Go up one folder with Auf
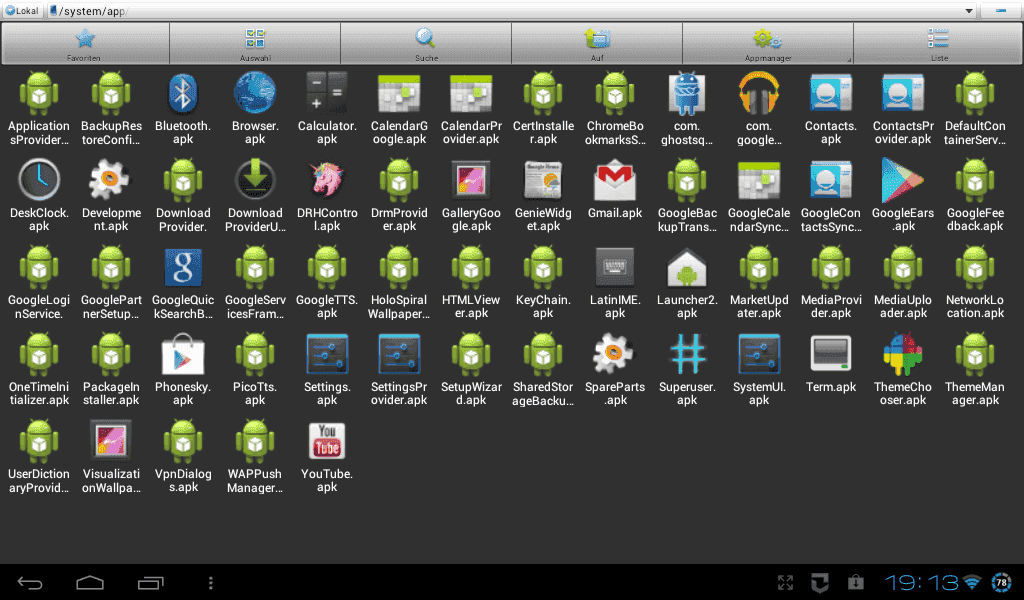 [597, 43]
